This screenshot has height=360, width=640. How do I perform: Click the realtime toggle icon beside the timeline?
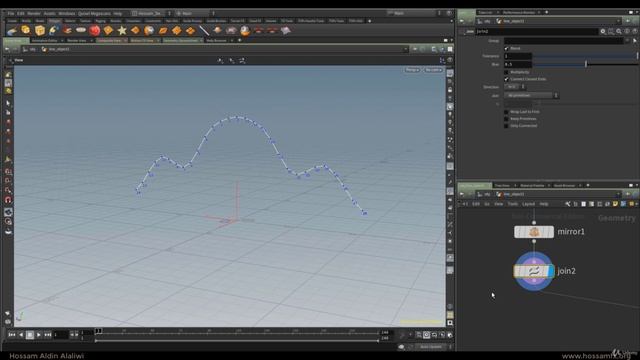[x=427, y=335]
